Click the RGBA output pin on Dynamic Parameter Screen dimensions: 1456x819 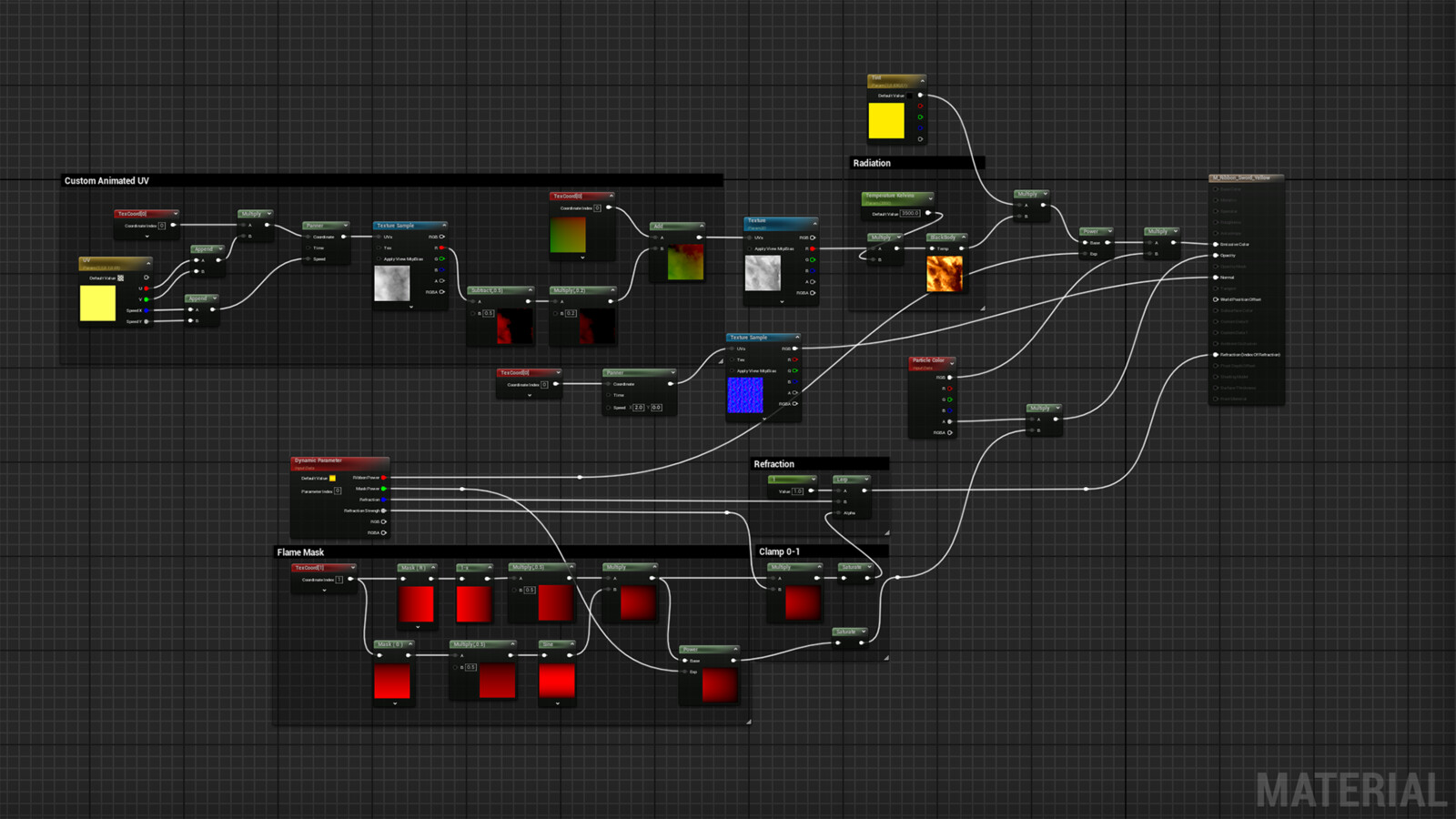pyautogui.click(x=384, y=532)
